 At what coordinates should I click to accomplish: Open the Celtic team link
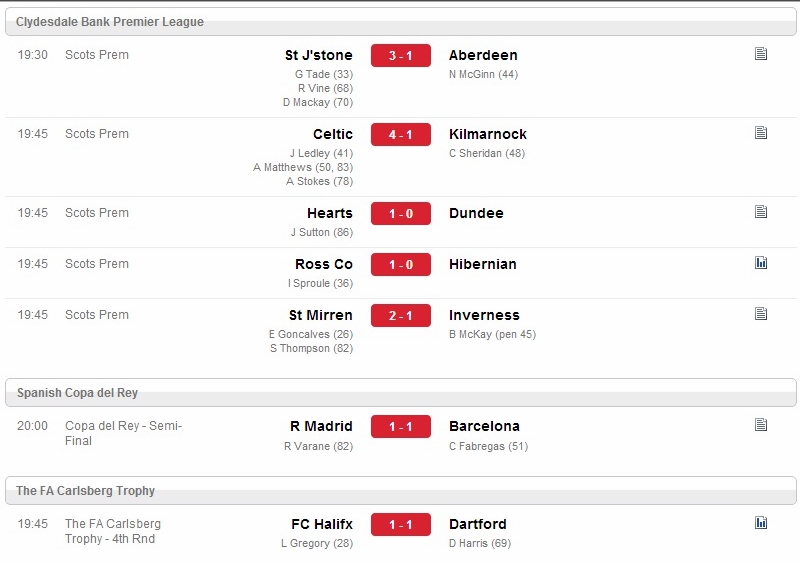point(333,134)
